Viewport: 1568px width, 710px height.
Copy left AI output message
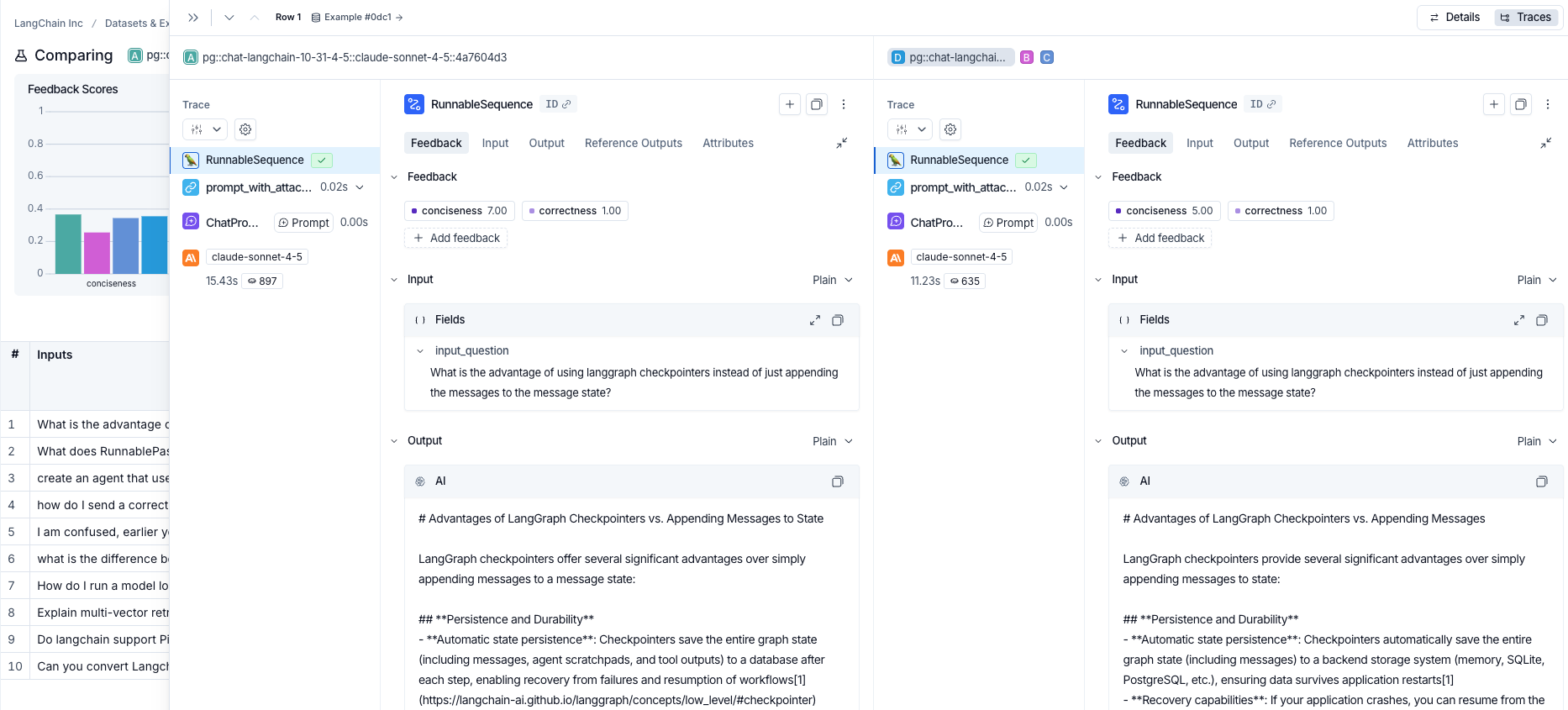tap(838, 481)
